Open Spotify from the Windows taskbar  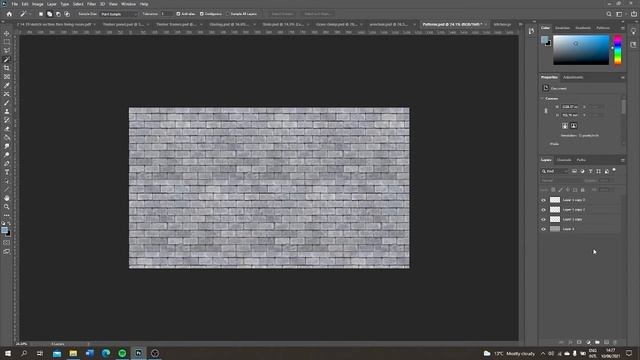122,353
